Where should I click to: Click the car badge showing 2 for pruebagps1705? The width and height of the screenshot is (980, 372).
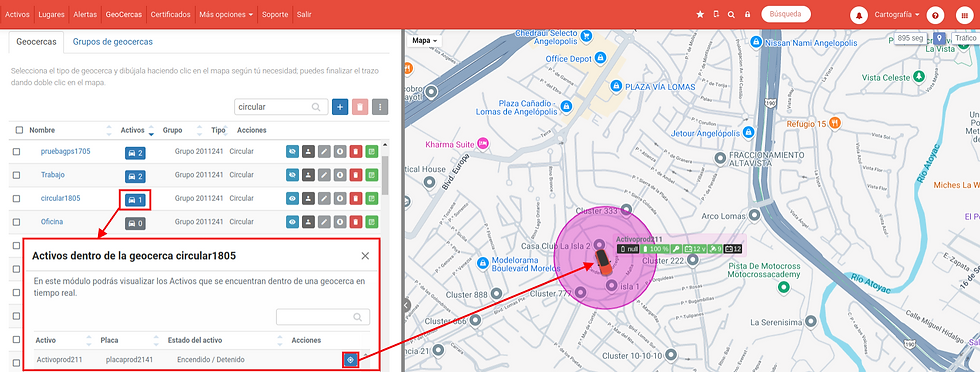tap(135, 153)
